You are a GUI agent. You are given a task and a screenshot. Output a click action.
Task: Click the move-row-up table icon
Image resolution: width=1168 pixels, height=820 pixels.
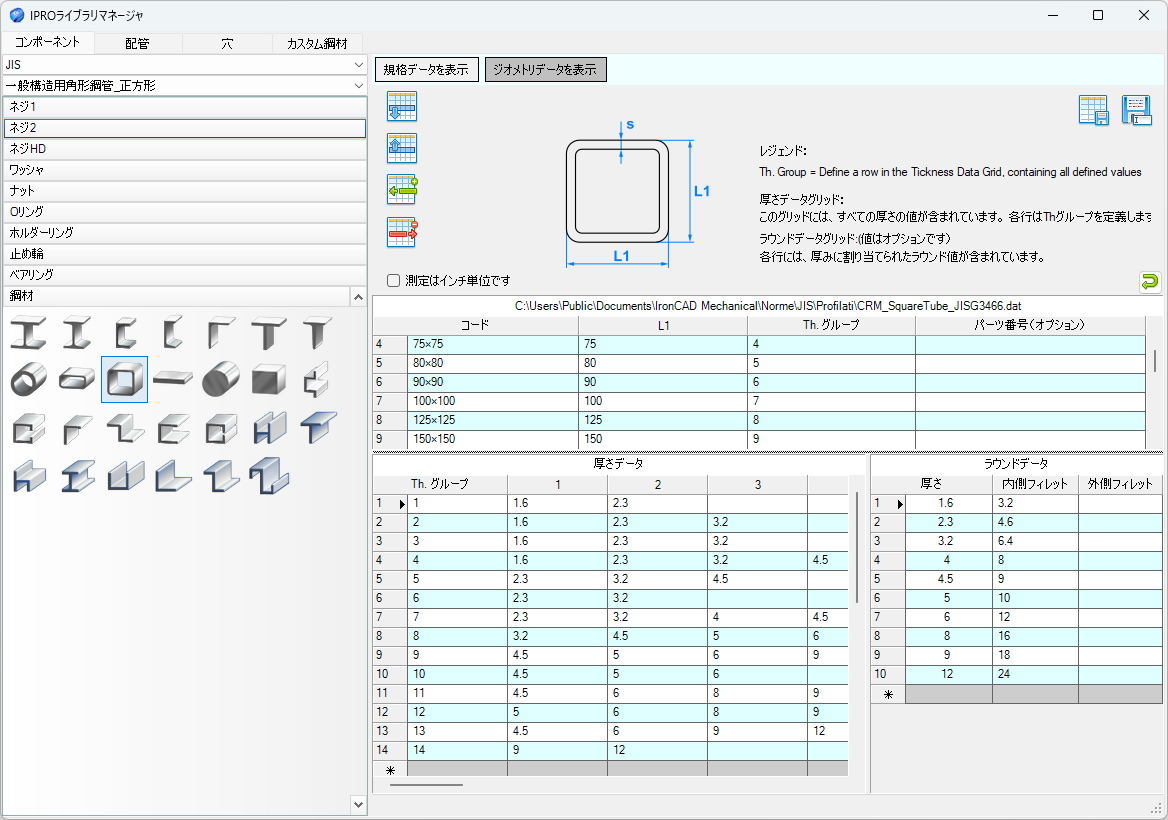click(402, 147)
